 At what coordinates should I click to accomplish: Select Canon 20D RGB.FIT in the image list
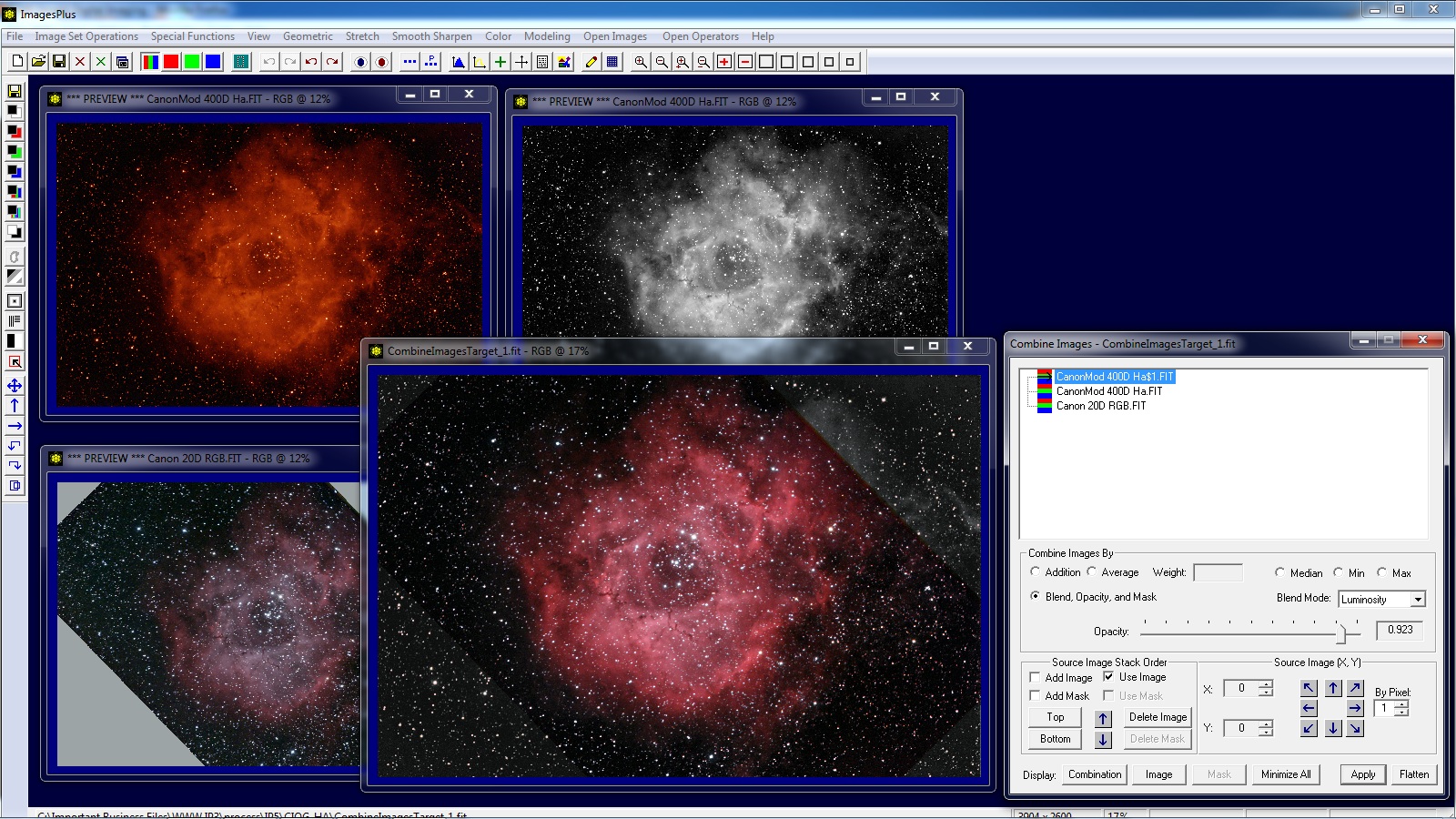tap(1101, 406)
